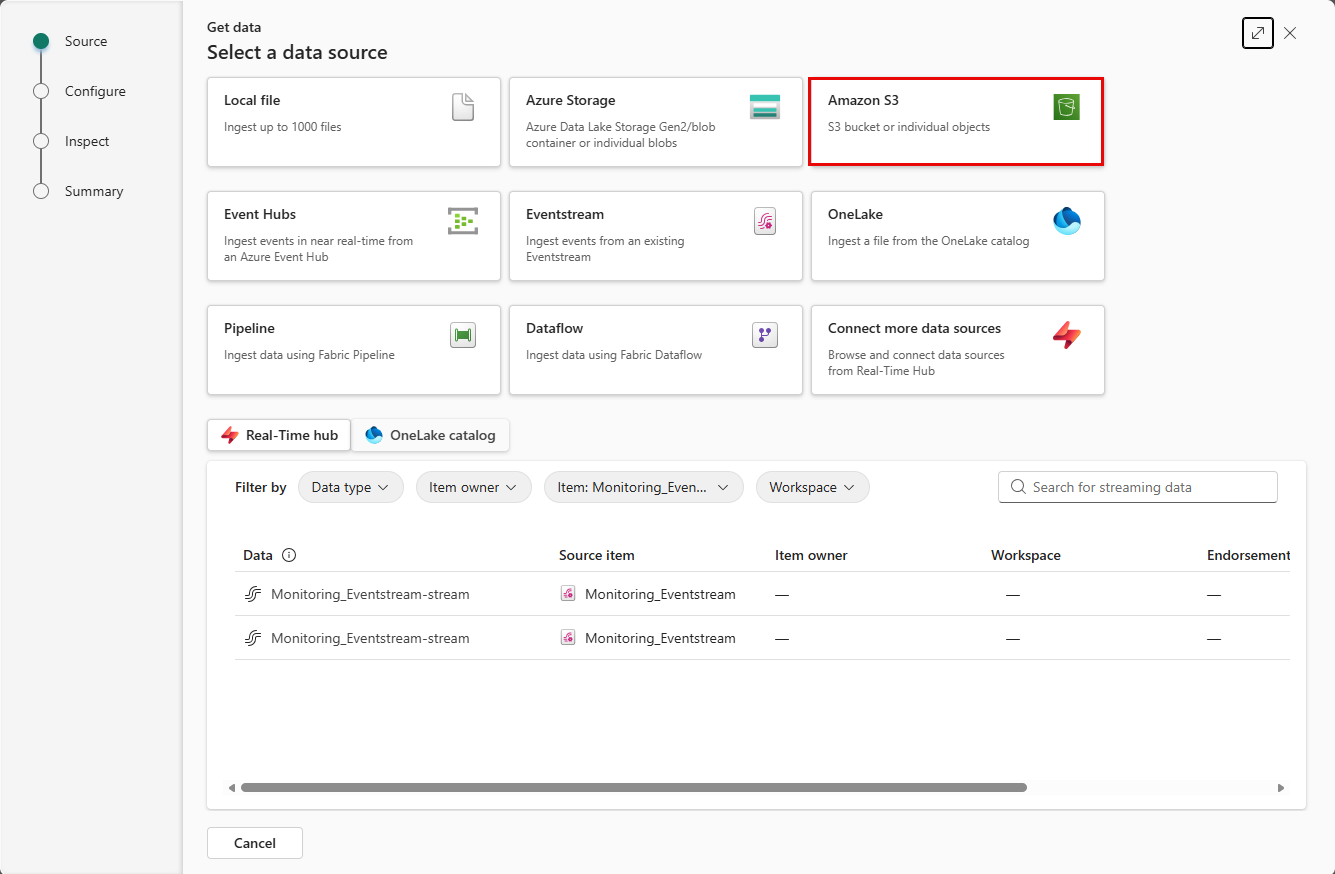The image size is (1335, 874).
Task: Click the Cancel button
Action: 254,843
